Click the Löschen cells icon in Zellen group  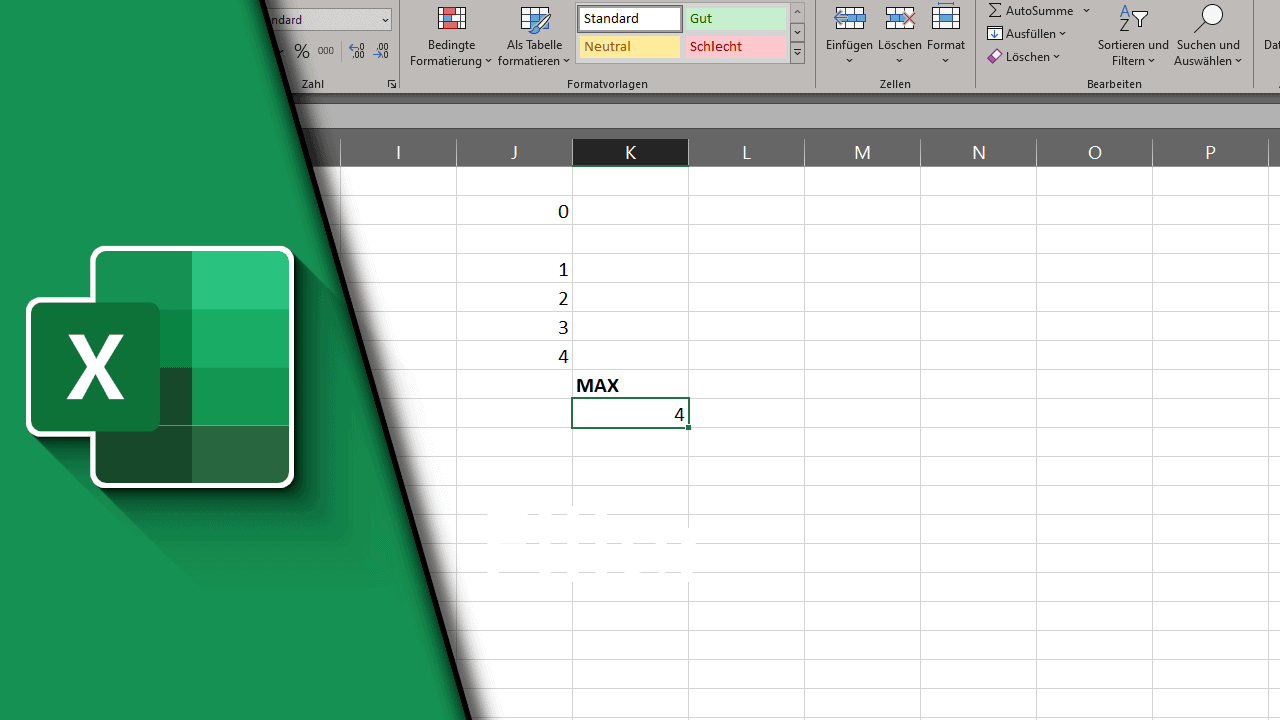899,19
